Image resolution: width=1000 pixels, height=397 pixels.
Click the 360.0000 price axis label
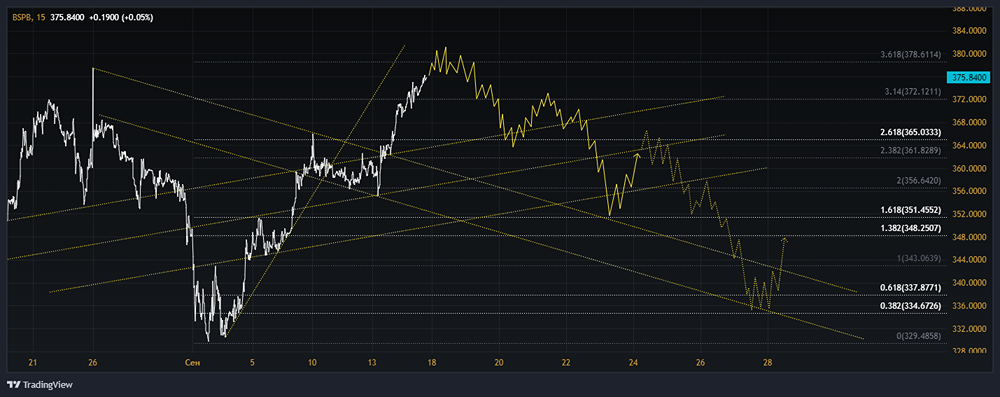pos(969,169)
